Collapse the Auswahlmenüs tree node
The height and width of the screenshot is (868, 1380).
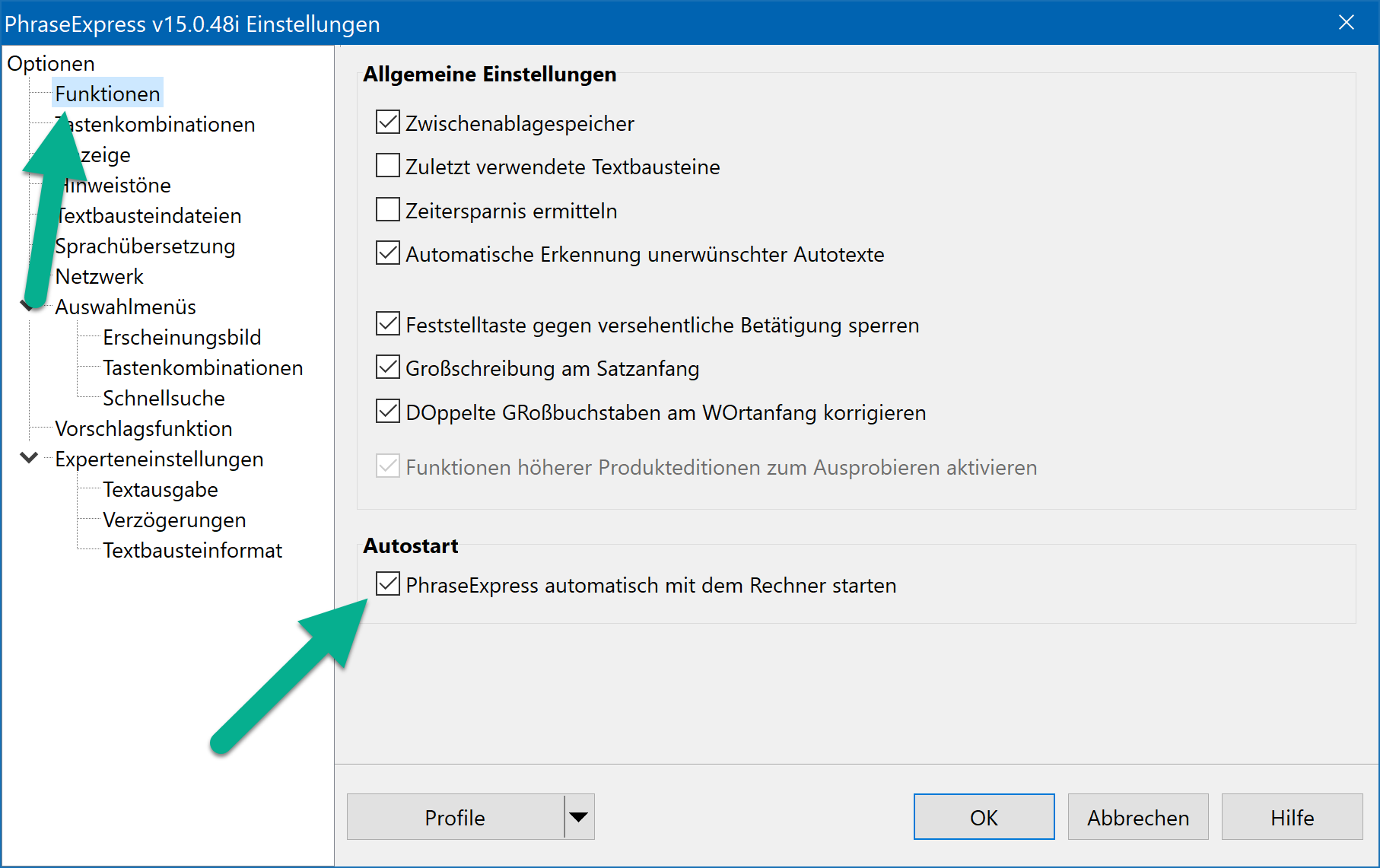[29, 306]
